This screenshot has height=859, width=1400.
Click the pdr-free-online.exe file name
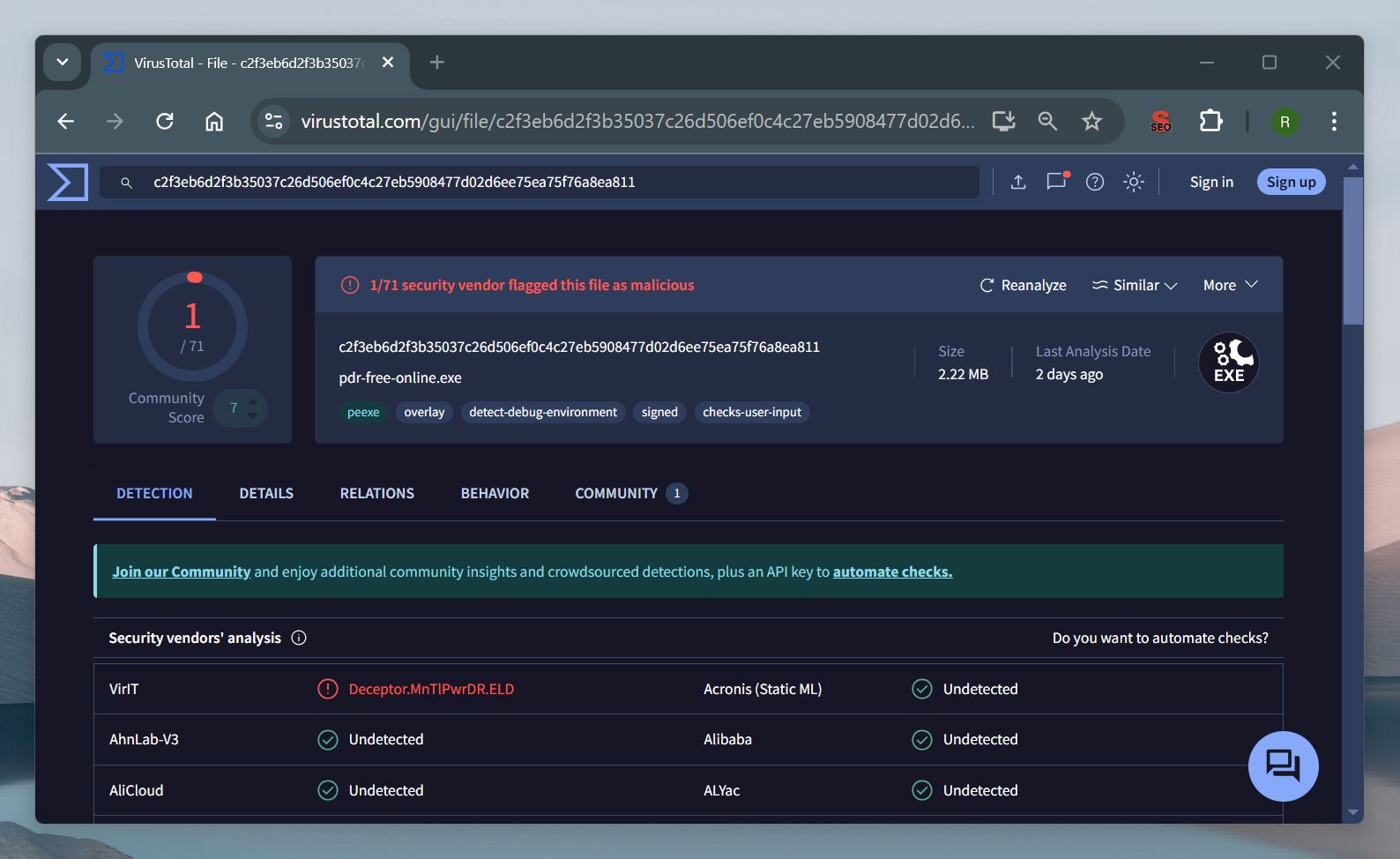(x=400, y=377)
